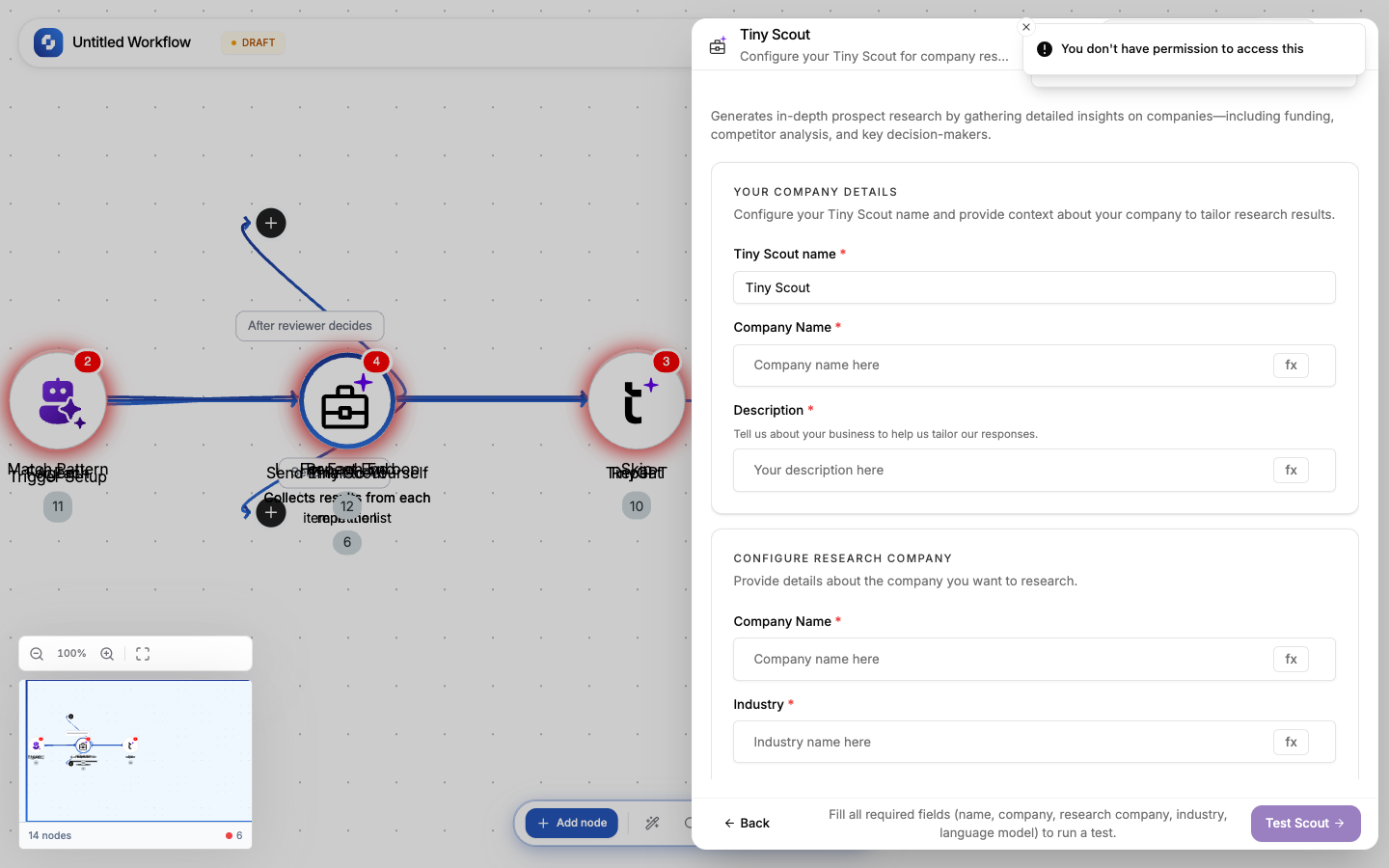1389x868 pixels.
Task: Click the minimap thumbnail
Action: (x=136, y=750)
